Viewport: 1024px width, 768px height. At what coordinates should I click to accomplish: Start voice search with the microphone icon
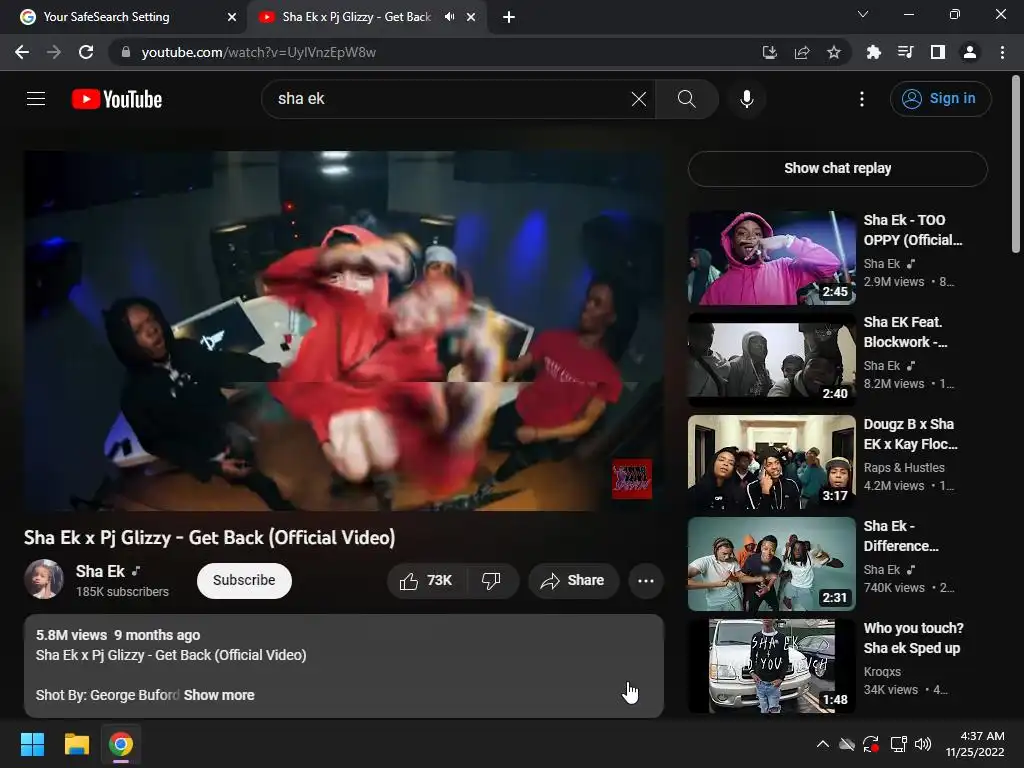click(746, 99)
